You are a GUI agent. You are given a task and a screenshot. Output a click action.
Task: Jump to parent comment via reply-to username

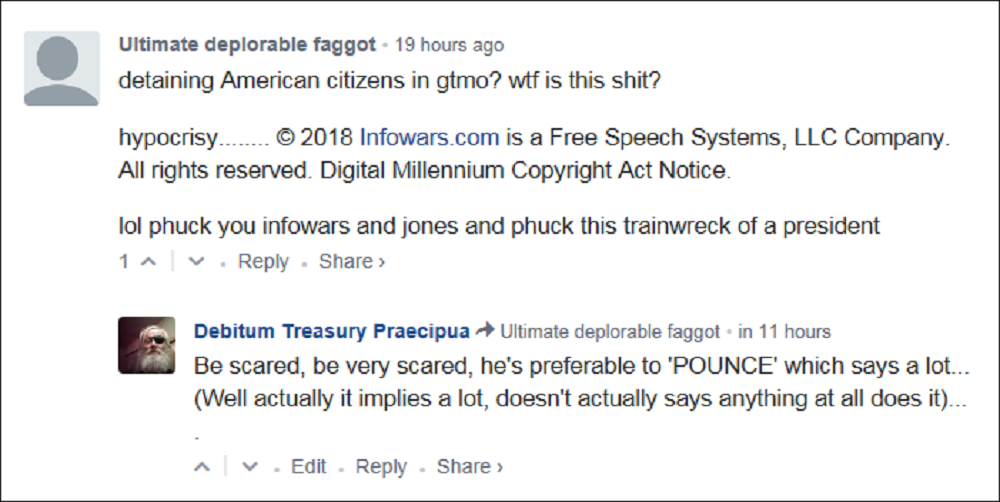(x=609, y=331)
